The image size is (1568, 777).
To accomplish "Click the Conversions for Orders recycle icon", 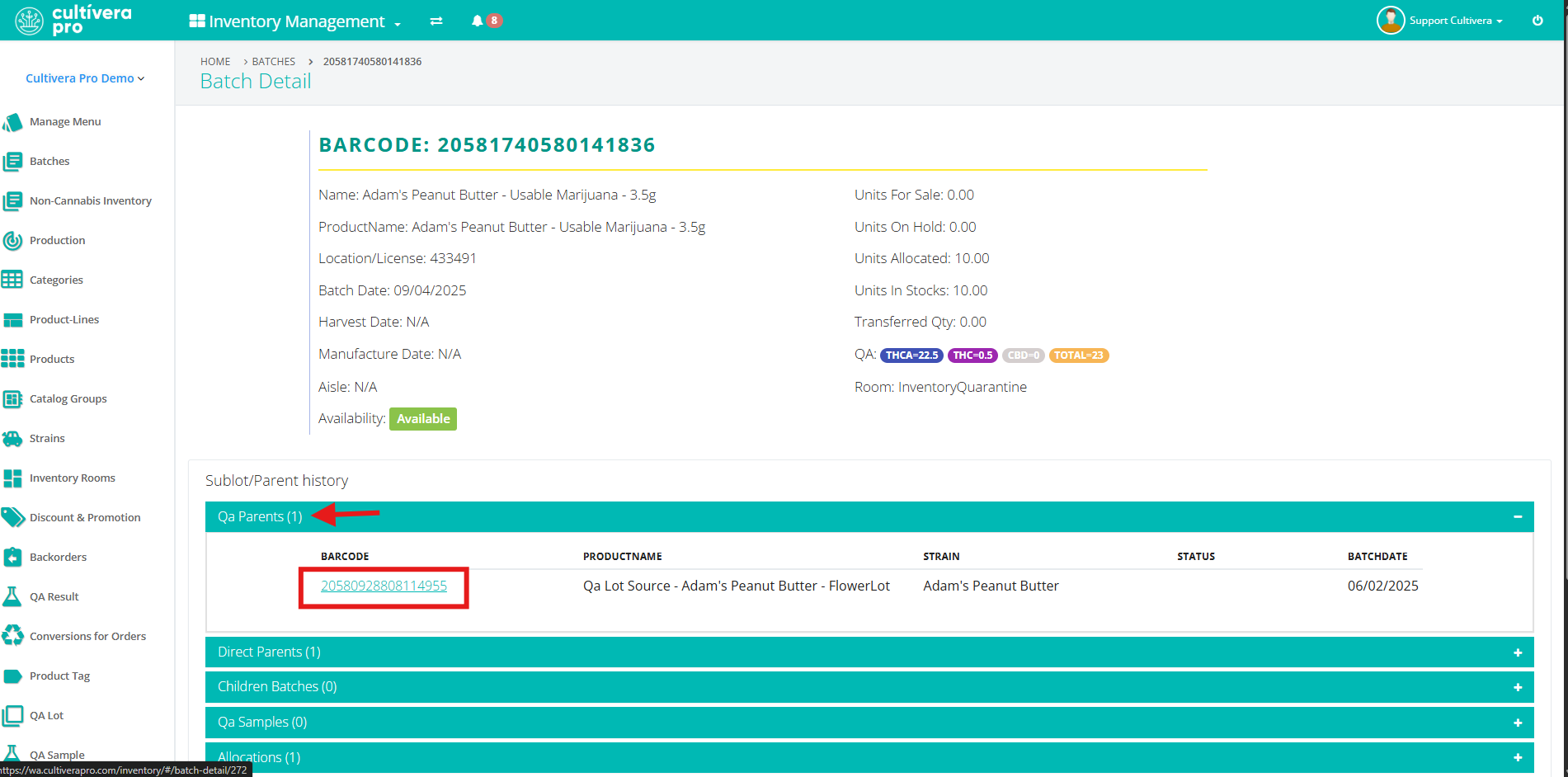I will click(x=12, y=636).
